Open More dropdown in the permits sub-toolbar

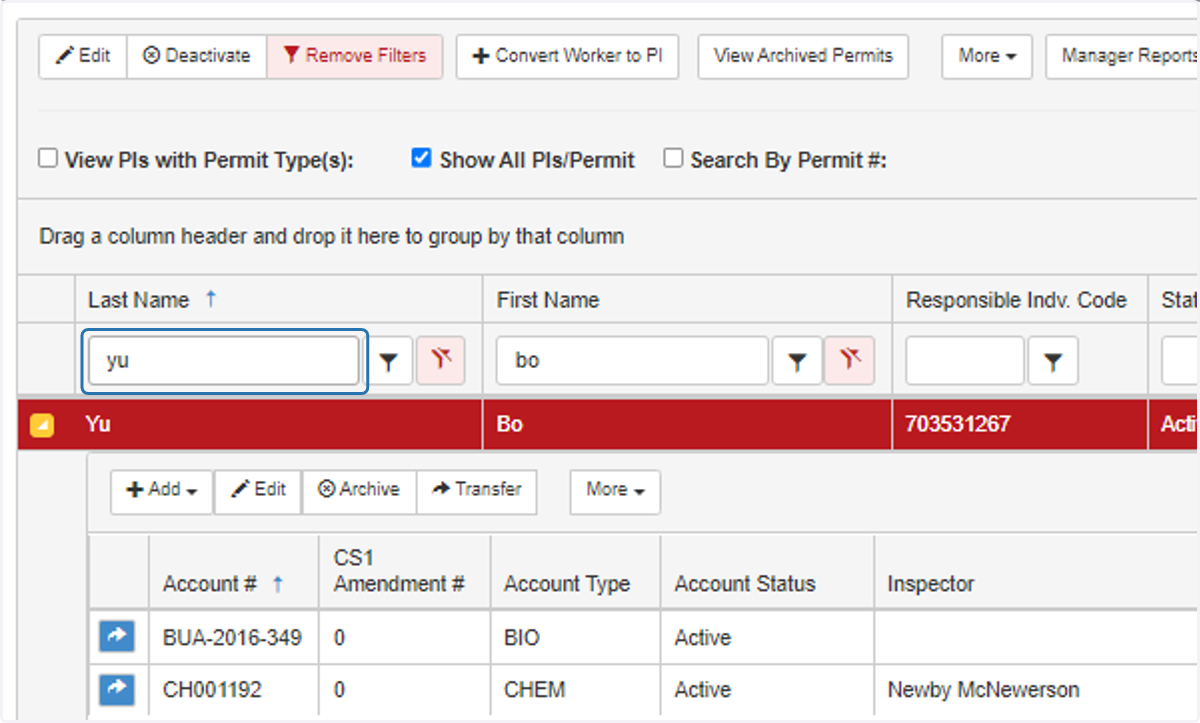coord(615,490)
